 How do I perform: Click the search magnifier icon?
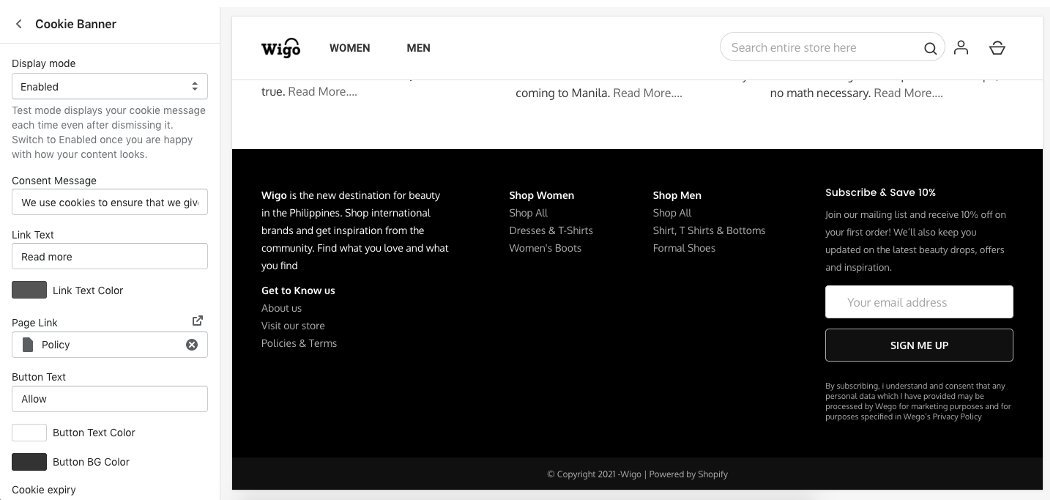pos(930,48)
